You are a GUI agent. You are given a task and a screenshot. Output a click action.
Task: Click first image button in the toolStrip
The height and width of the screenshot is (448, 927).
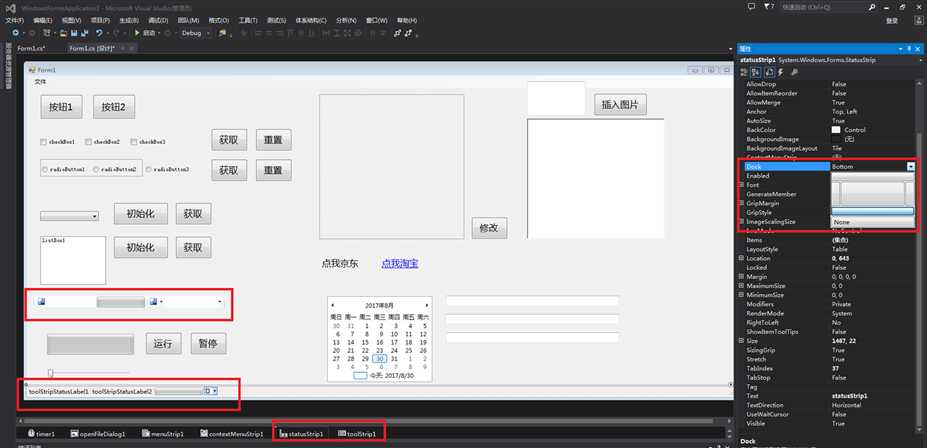[x=41, y=302]
